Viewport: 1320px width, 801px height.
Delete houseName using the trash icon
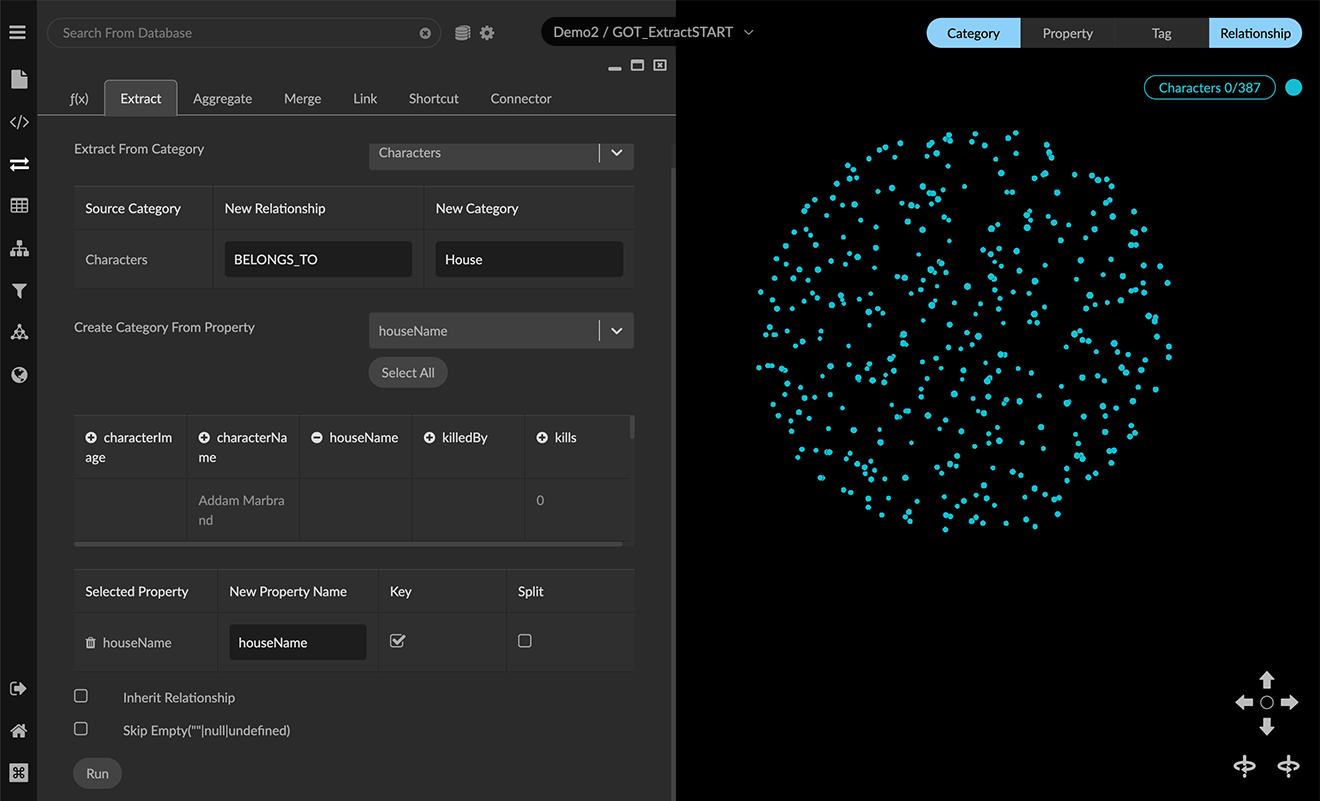click(91, 643)
